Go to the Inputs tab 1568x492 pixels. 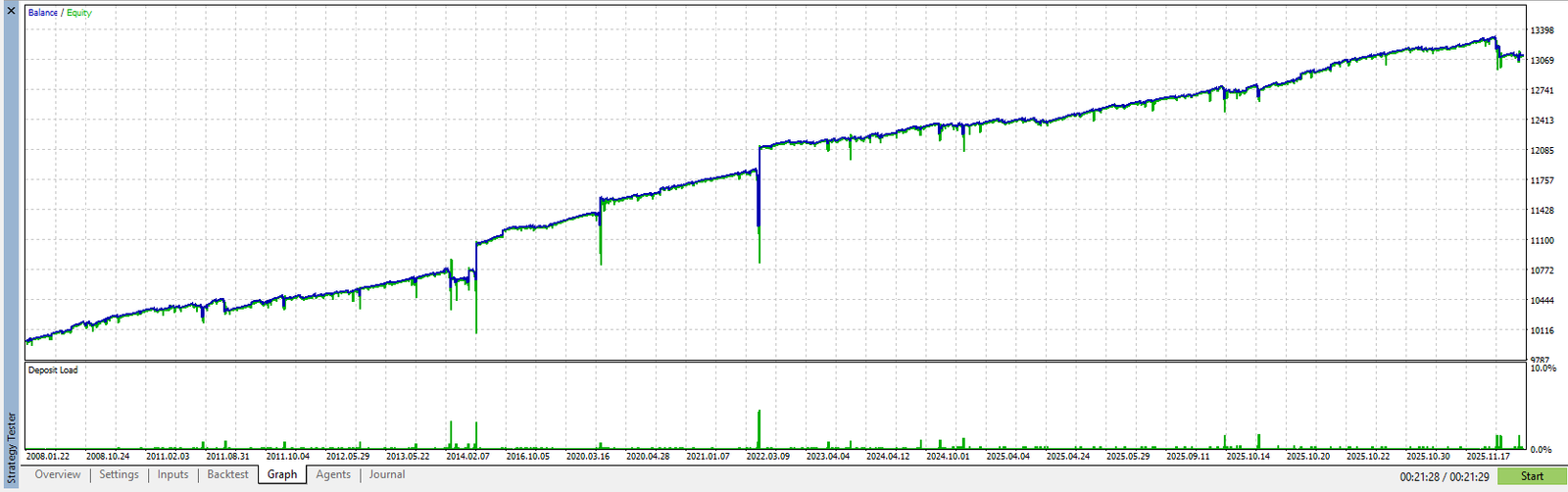pyautogui.click(x=172, y=474)
